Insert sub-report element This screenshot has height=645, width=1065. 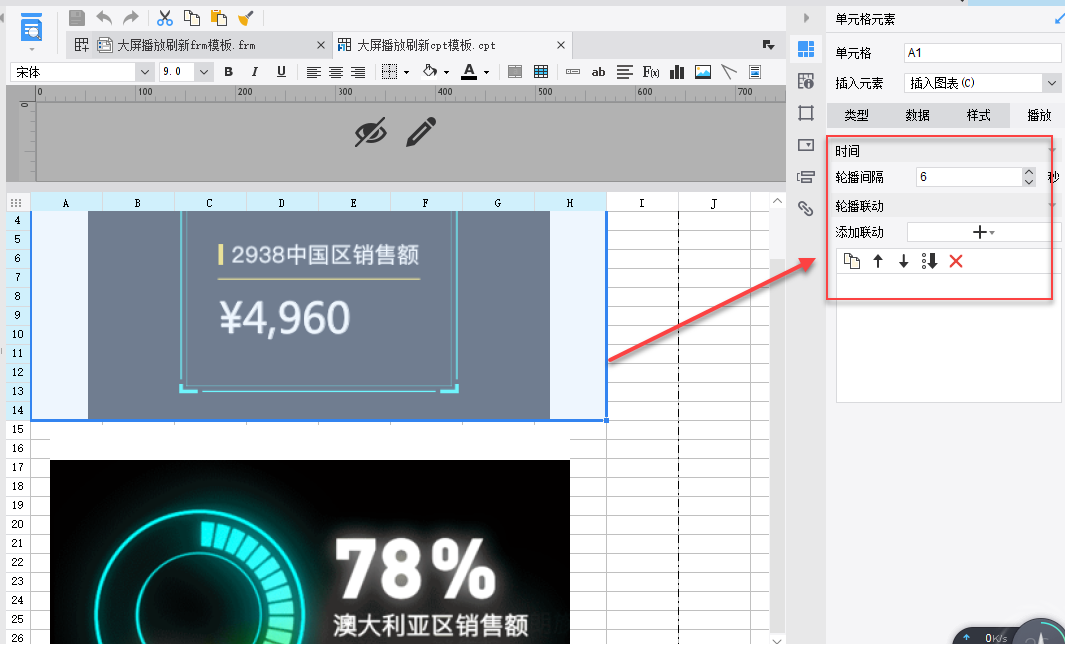[755, 72]
